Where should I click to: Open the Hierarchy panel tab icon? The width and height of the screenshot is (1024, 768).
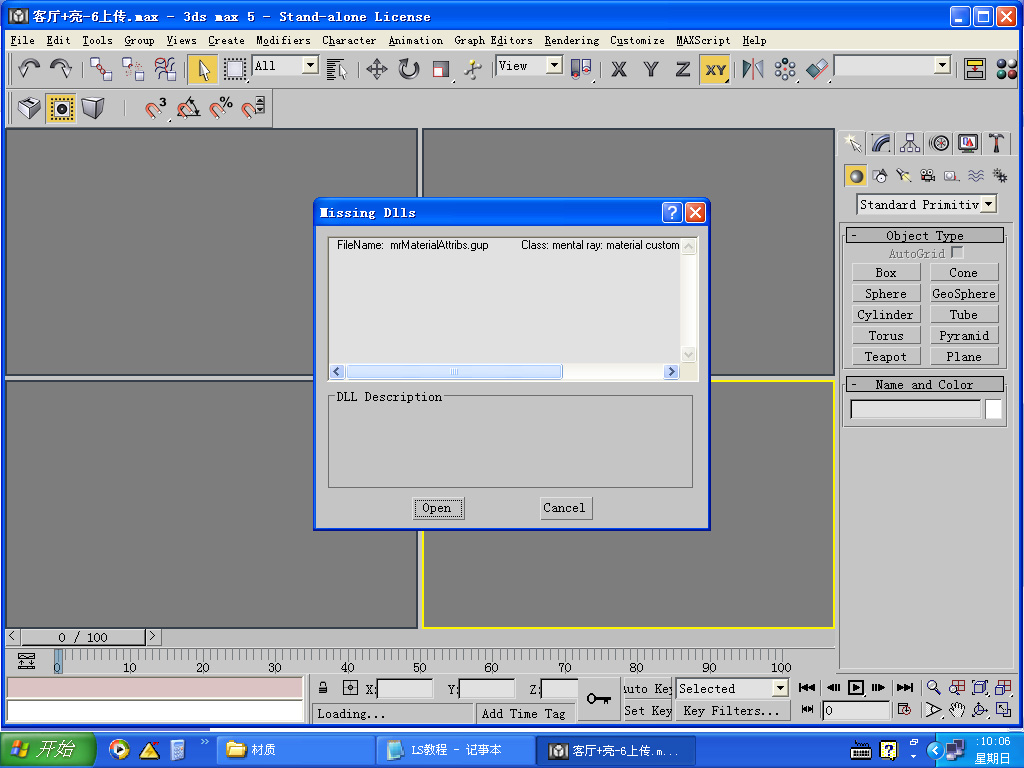pyautogui.click(x=910, y=143)
